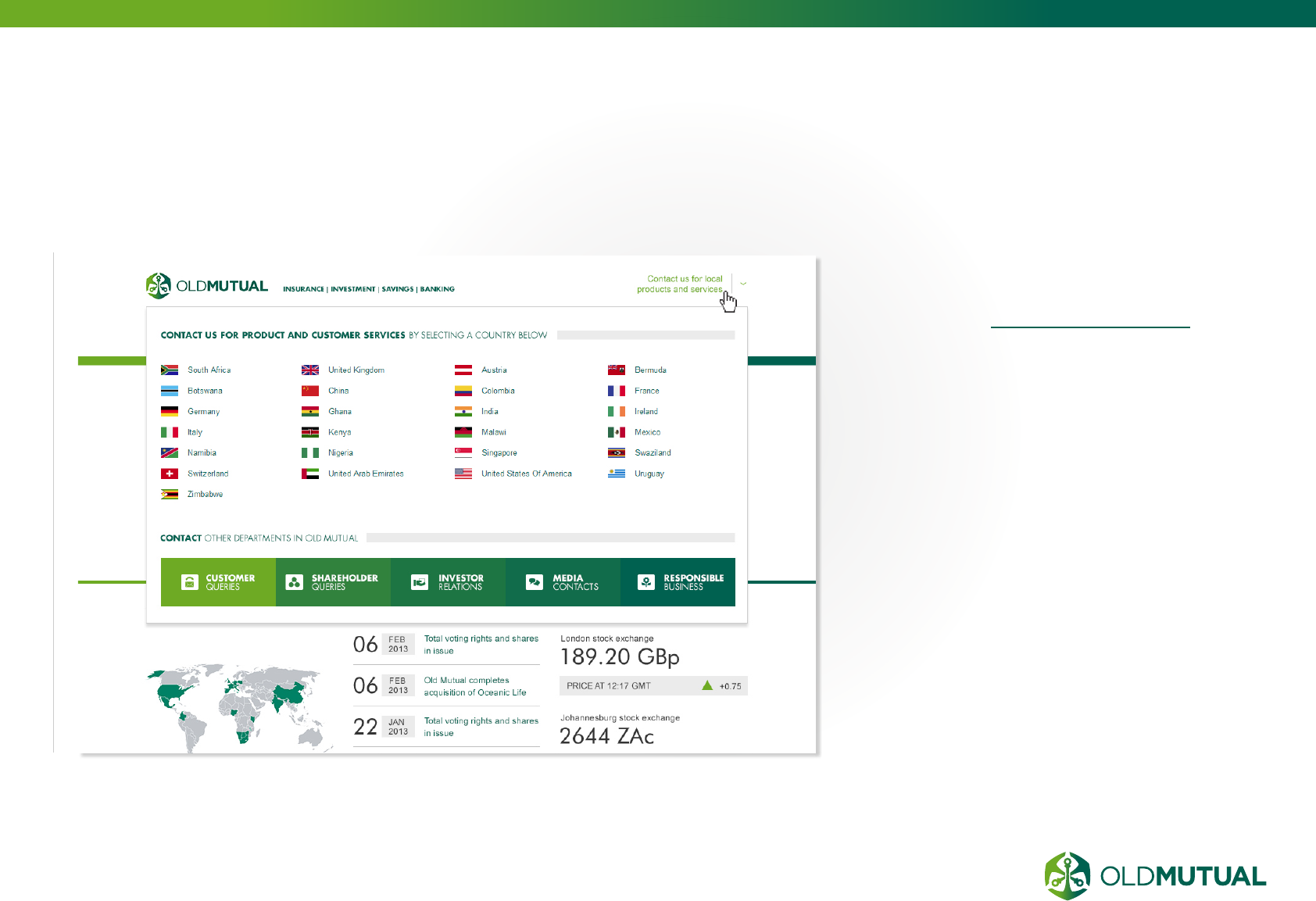Click the Switzerland flag icon

pyautogui.click(x=170, y=474)
